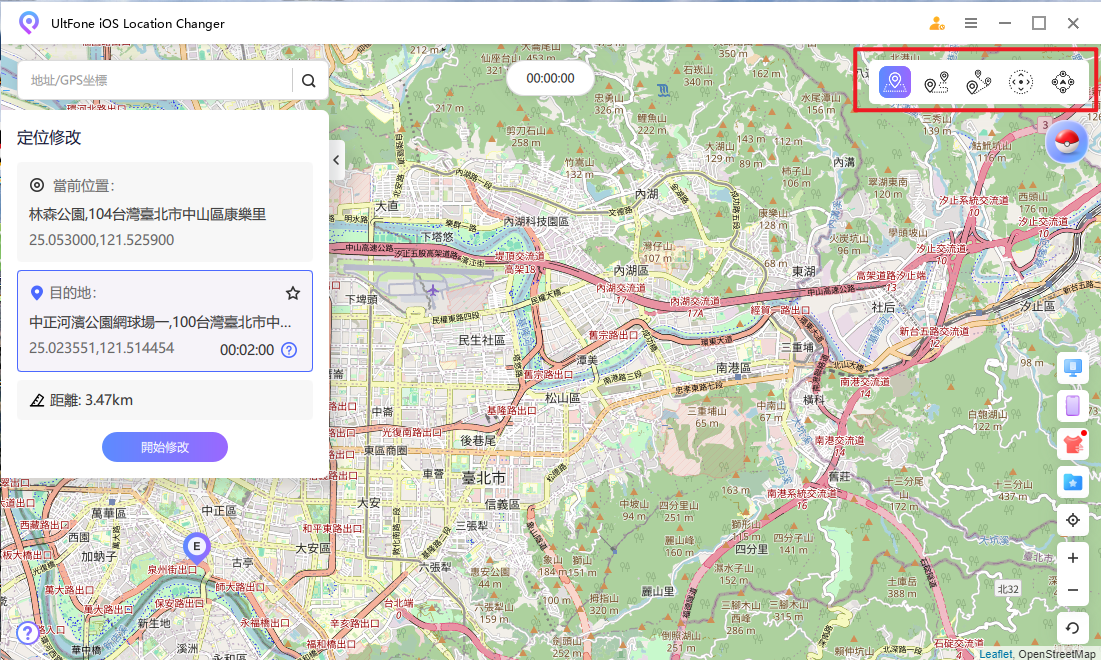
Task: Open the Pokéball game mode icon
Action: tap(1066, 142)
